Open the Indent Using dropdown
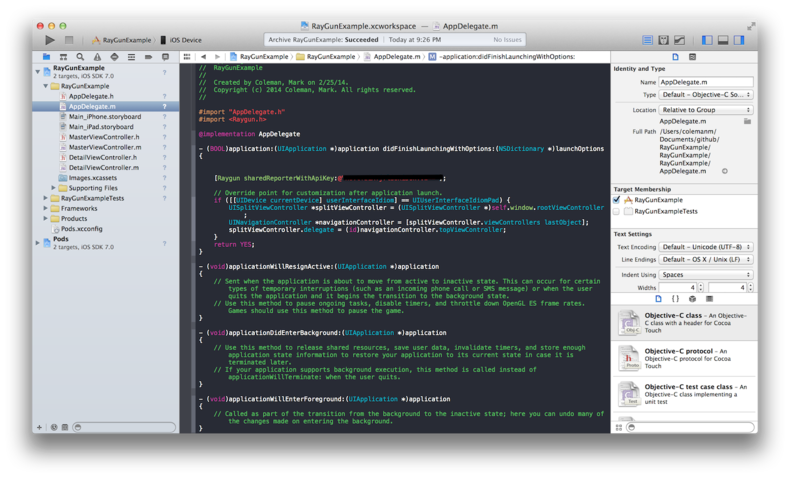This screenshot has height=478, width=790. coord(706,275)
